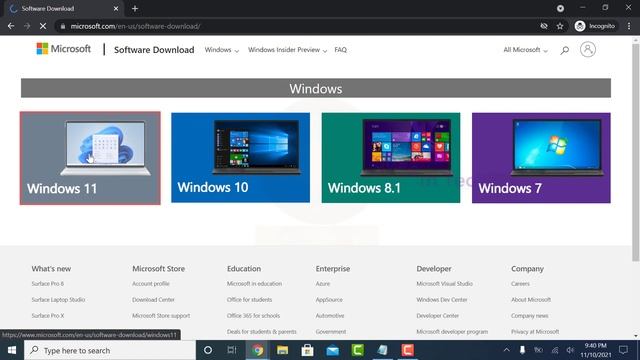Image resolution: width=640 pixels, height=360 pixels.
Task: Expand Windows Insider Preview dropdown
Action: click(287, 50)
